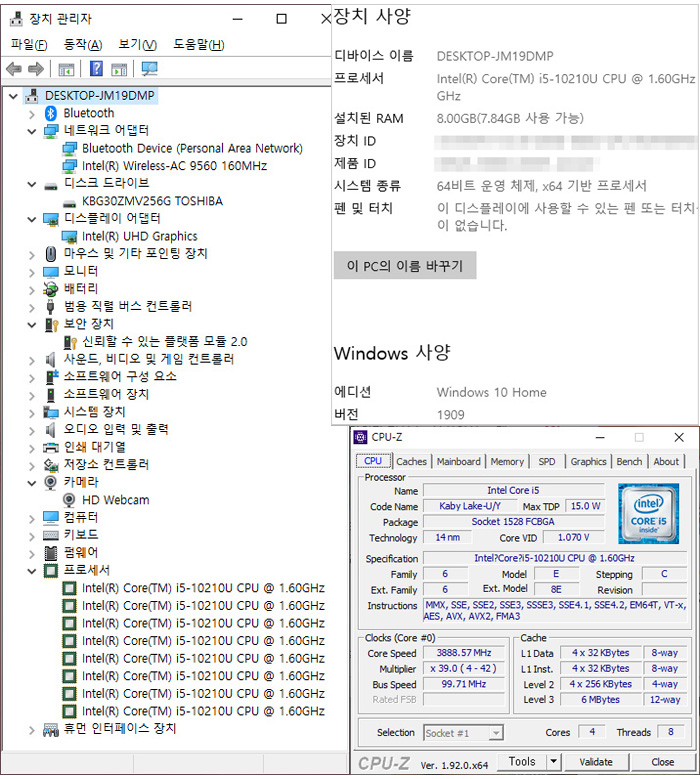Click the speaker icon beside 사운드, 비디오 및 게임 컨트롤러

[50, 359]
